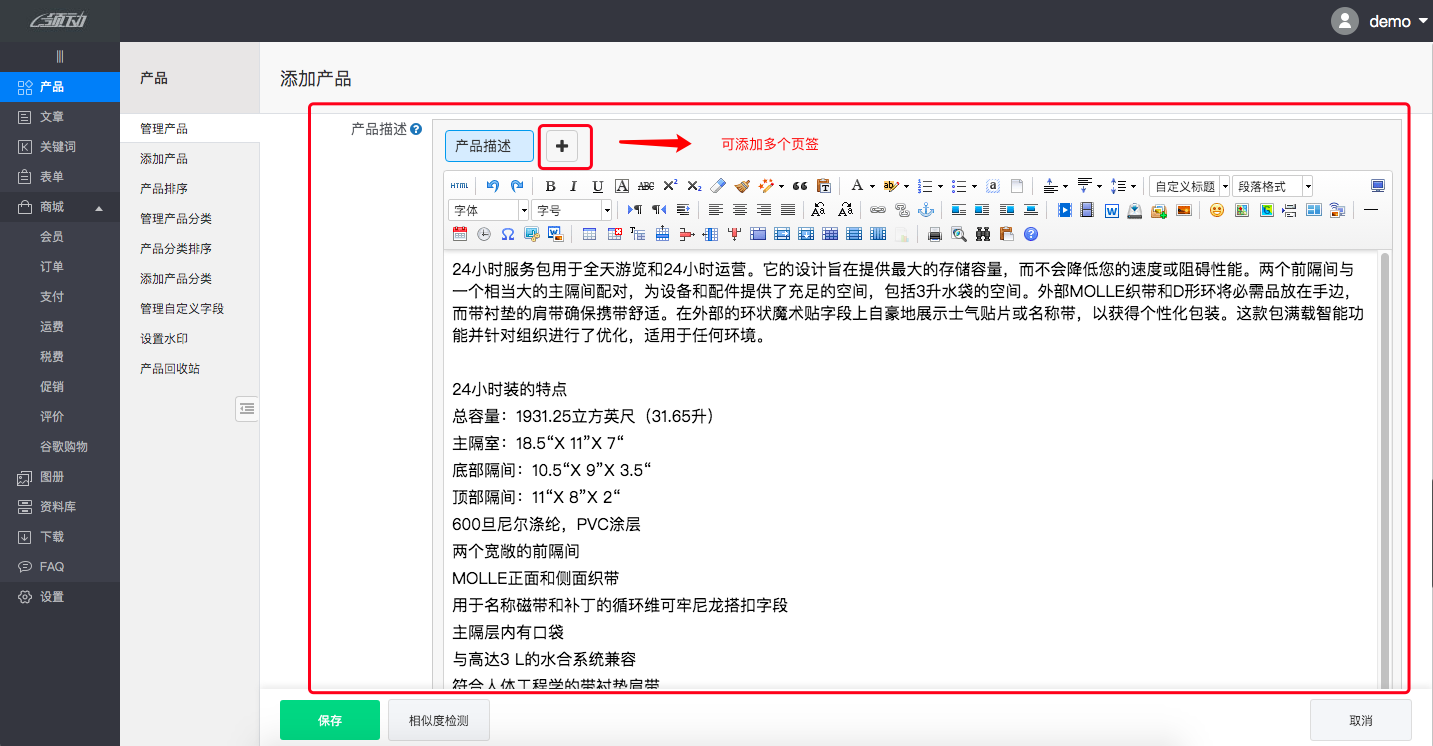Open the 字体 font family dropdown
The height and width of the screenshot is (746, 1433).
point(489,210)
